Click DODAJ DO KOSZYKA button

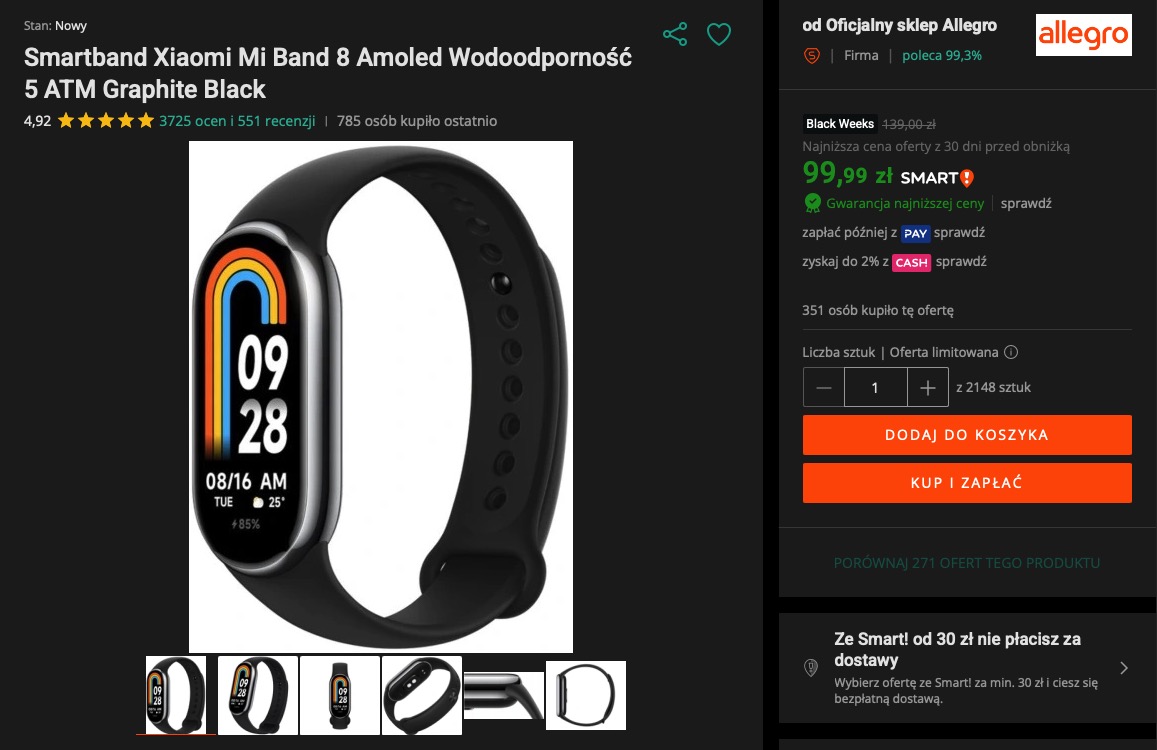[967, 435]
